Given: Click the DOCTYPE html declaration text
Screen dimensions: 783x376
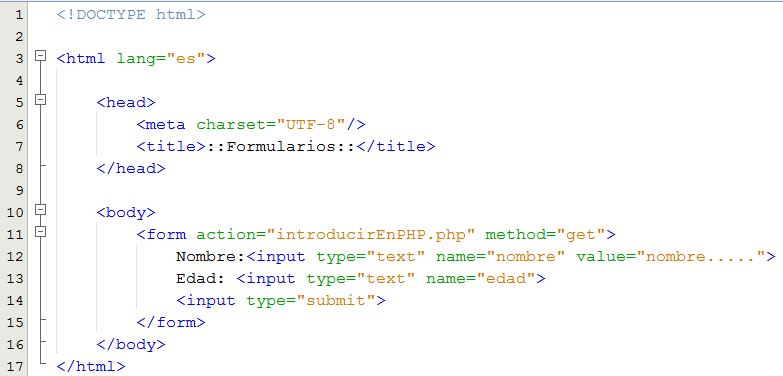Looking at the screenshot, I should click(131, 14).
